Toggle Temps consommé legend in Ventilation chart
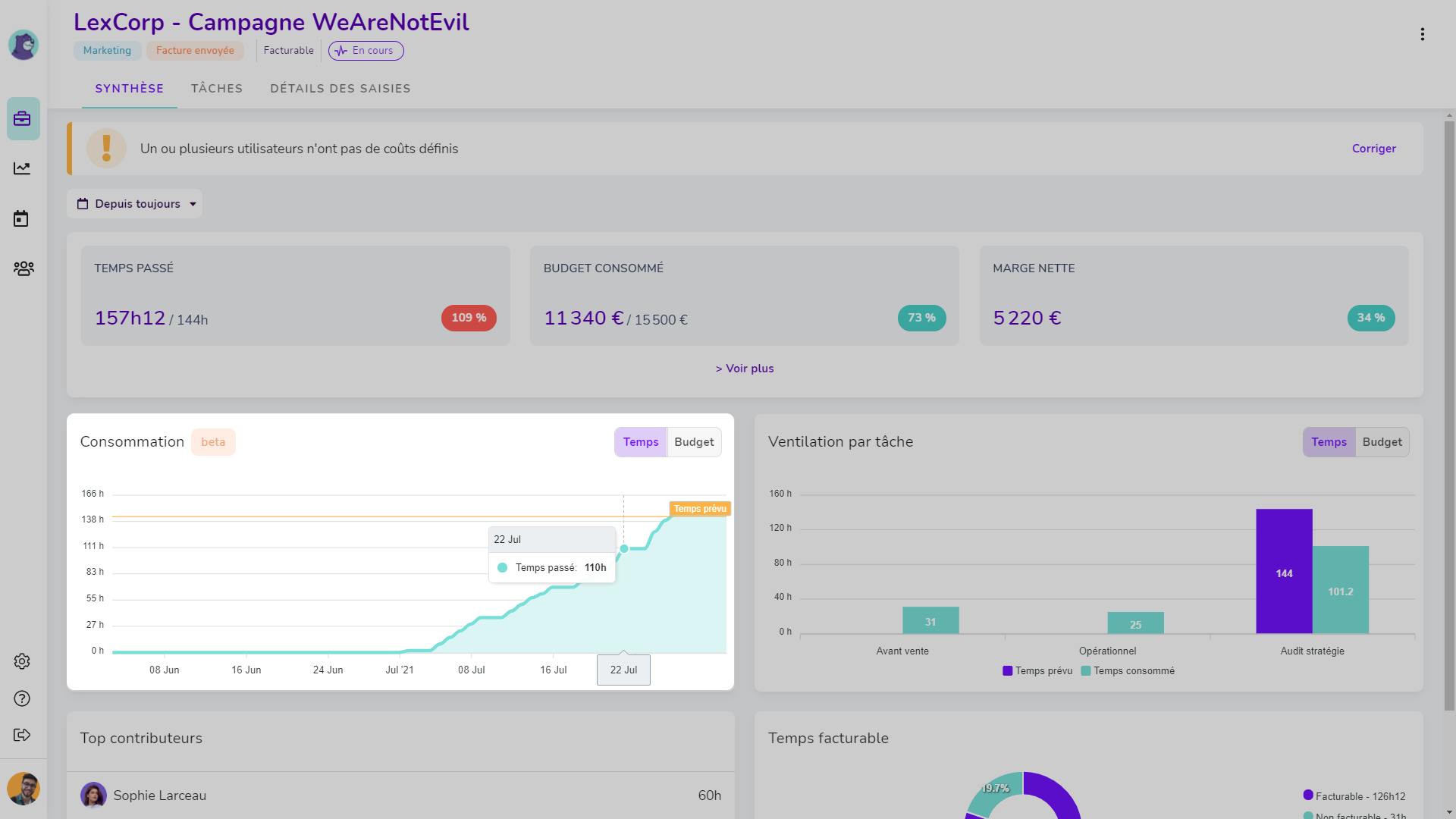1456x819 pixels. (1128, 671)
